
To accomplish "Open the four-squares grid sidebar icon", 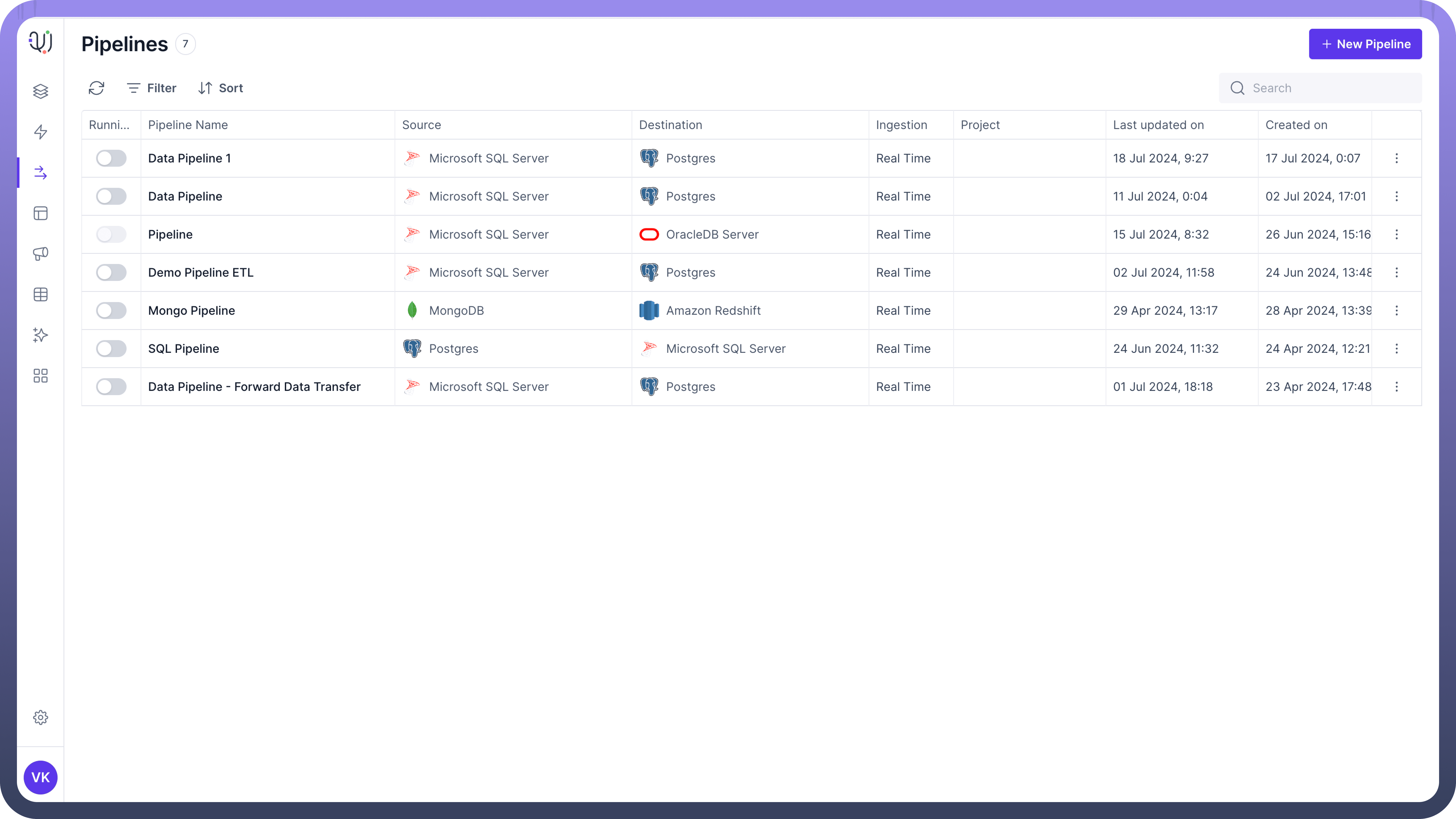I will click(40, 376).
